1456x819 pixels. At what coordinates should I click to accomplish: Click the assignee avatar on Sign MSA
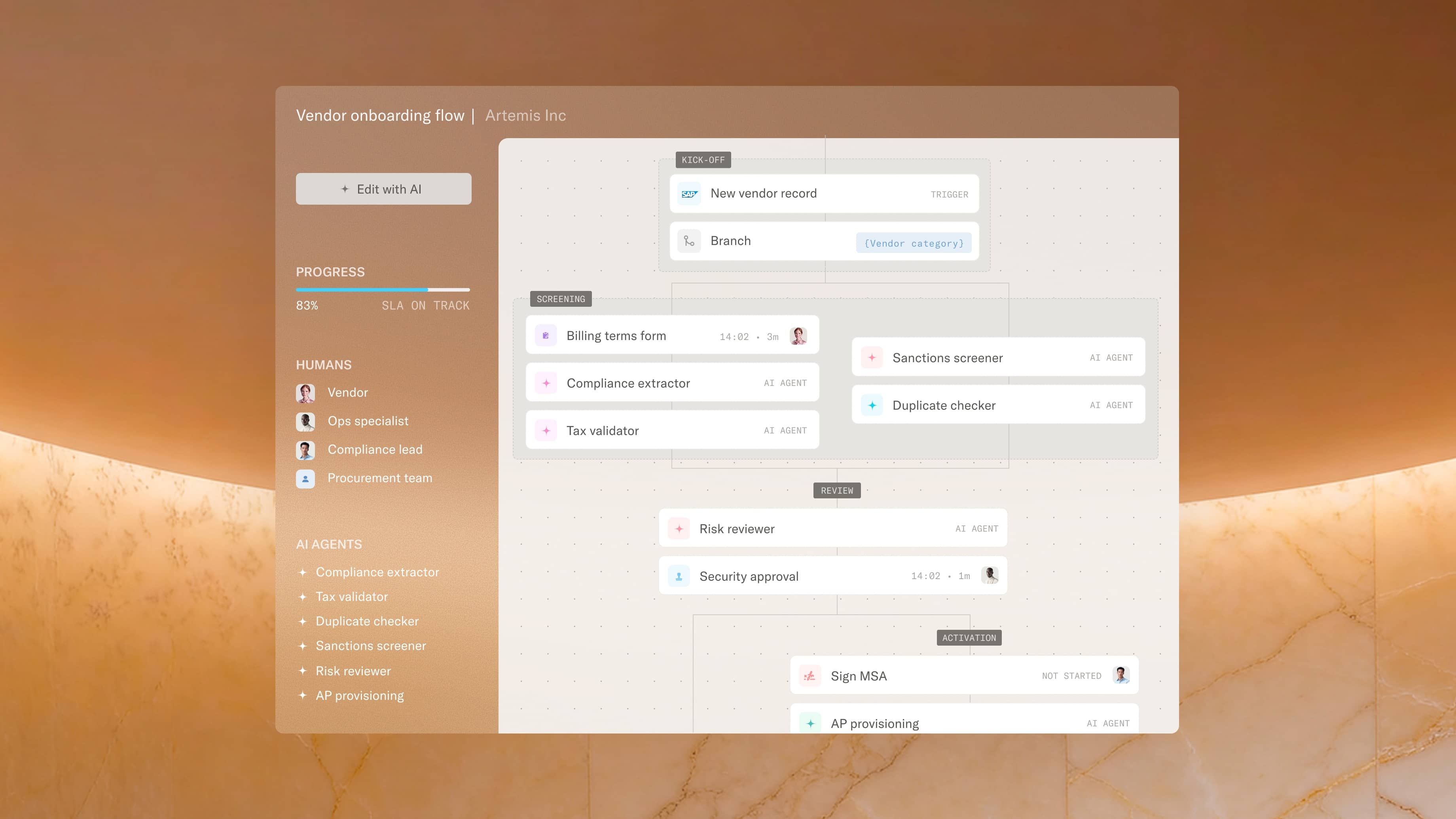[1121, 675]
